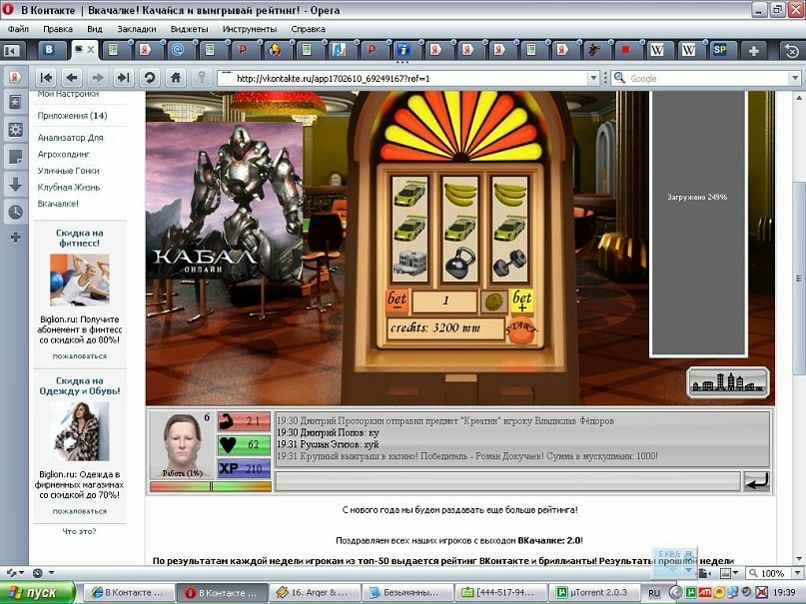This screenshot has height=604, width=806.
Task: Open the History clock panel
Action: tap(15, 212)
